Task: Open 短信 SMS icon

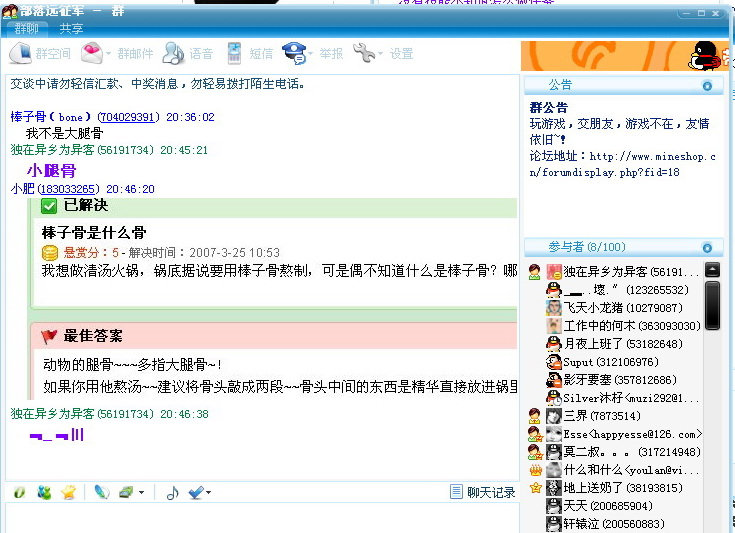Action: click(234, 53)
